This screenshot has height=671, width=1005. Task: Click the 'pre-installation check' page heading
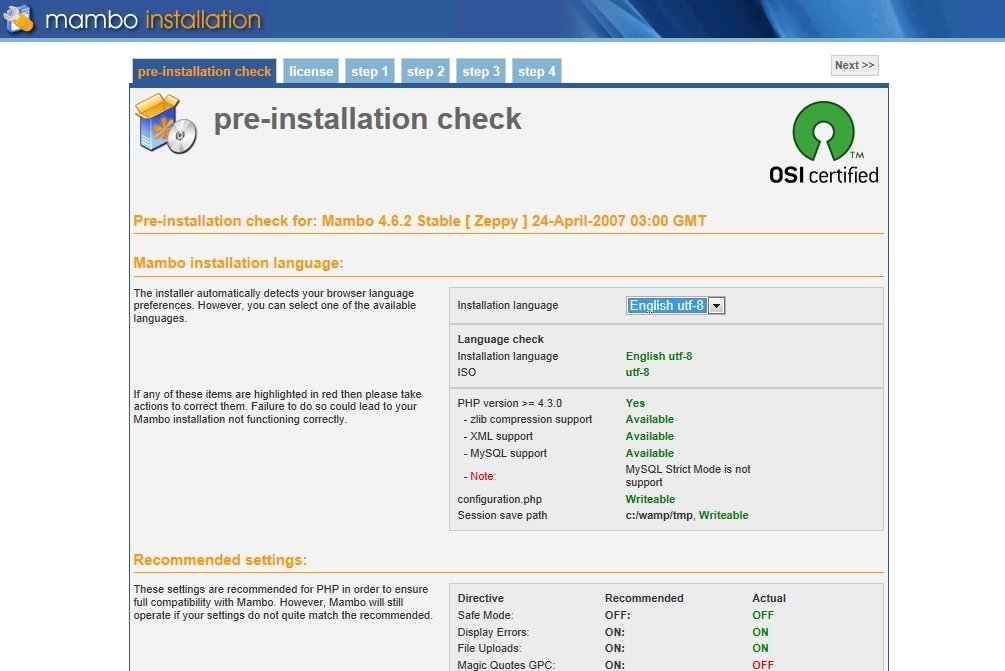click(367, 119)
